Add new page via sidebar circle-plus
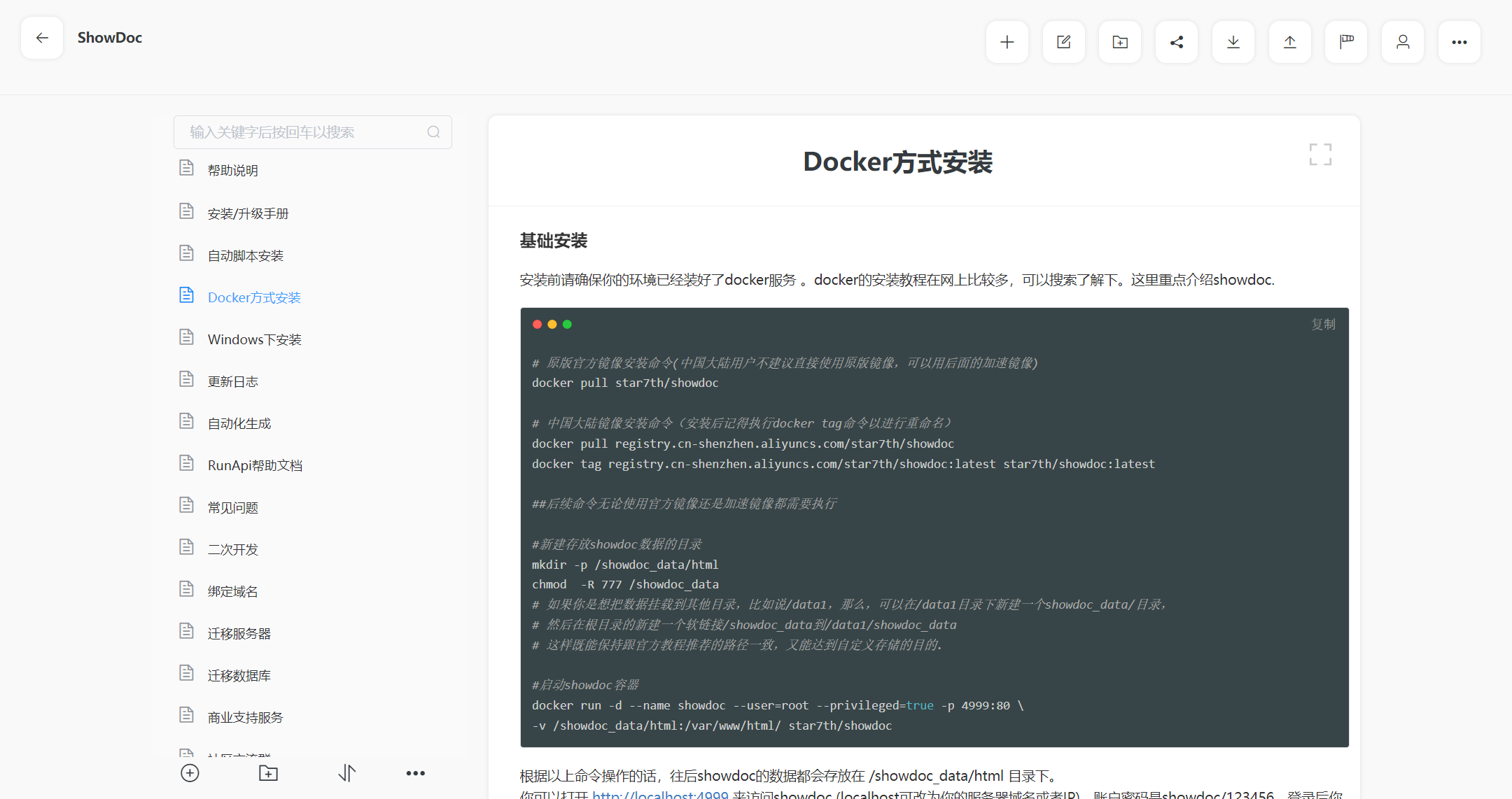This screenshot has width=1512, height=799. pos(190,773)
